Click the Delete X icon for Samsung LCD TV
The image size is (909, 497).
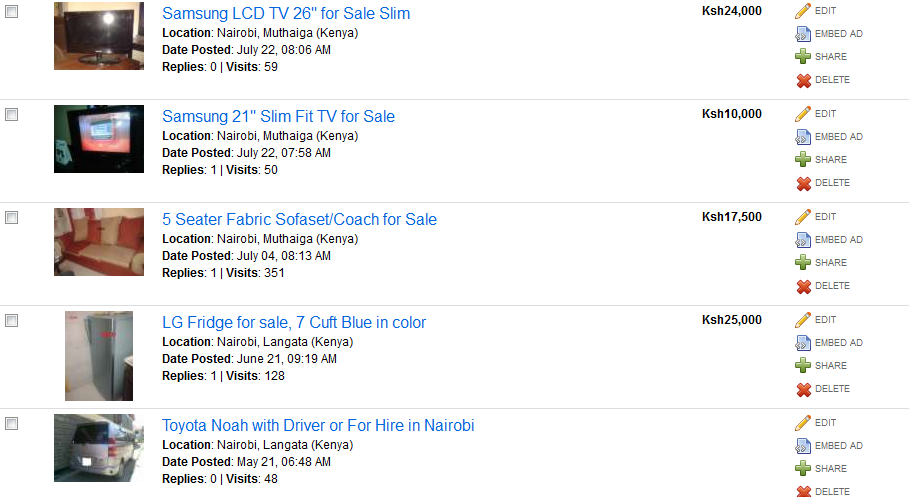[x=803, y=80]
